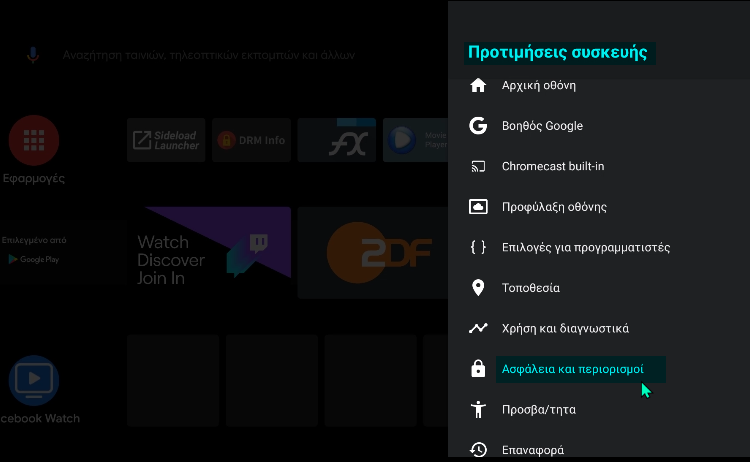Click the location pin icon
Image resolution: width=750 pixels, height=462 pixels.
click(478, 288)
